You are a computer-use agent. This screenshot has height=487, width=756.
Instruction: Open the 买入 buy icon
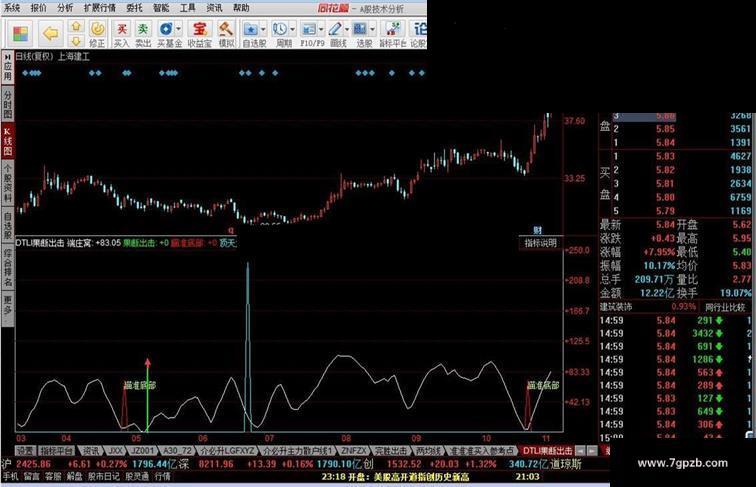tap(122, 34)
